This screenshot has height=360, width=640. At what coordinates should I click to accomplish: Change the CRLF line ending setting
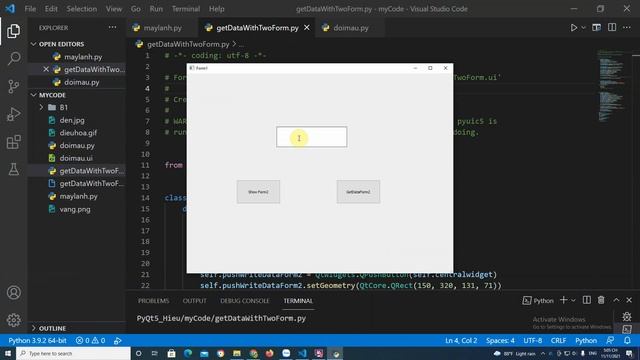pyautogui.click(x=558, y=340)
